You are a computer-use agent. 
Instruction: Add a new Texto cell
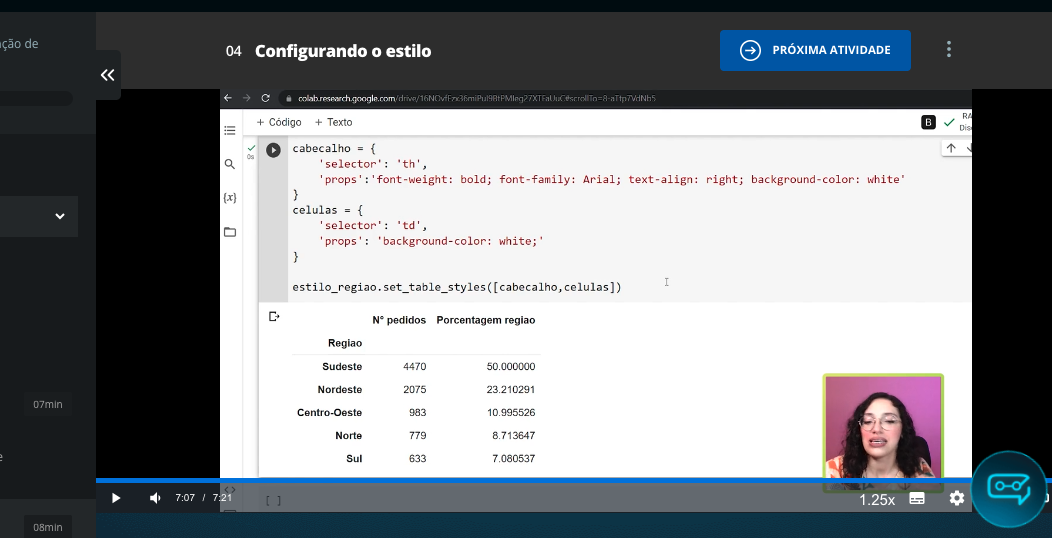[x=334, y=122]
